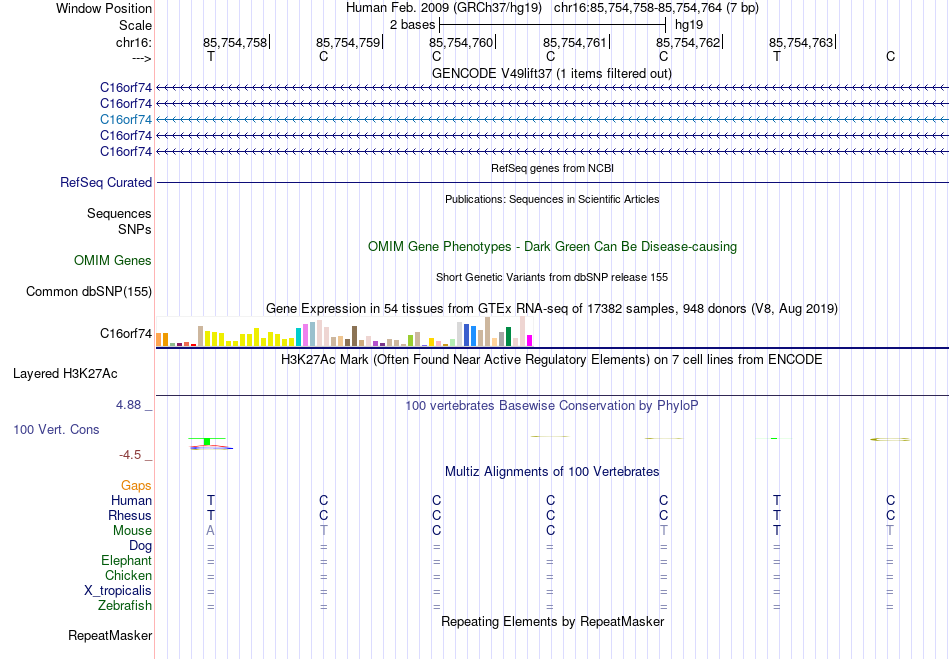Screen dimensions: 950x659
Task: Click the 85,754,760 coordinate marker
Action: tap(461, 42)
